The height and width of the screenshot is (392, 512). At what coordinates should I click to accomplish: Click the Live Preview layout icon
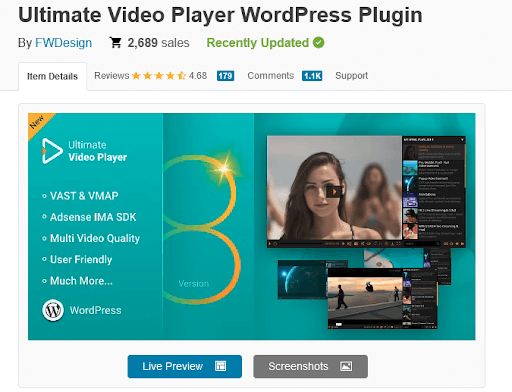click(x=220, y=366)
